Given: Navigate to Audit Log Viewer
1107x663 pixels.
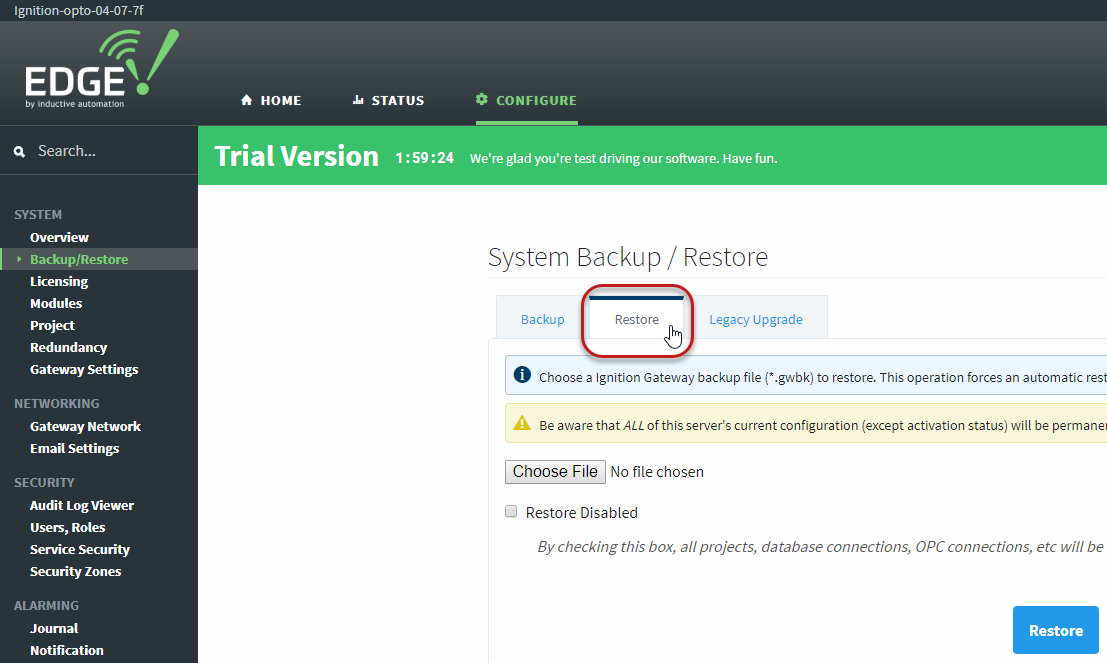Looking at the screenshot, I should tap(81, 505).
